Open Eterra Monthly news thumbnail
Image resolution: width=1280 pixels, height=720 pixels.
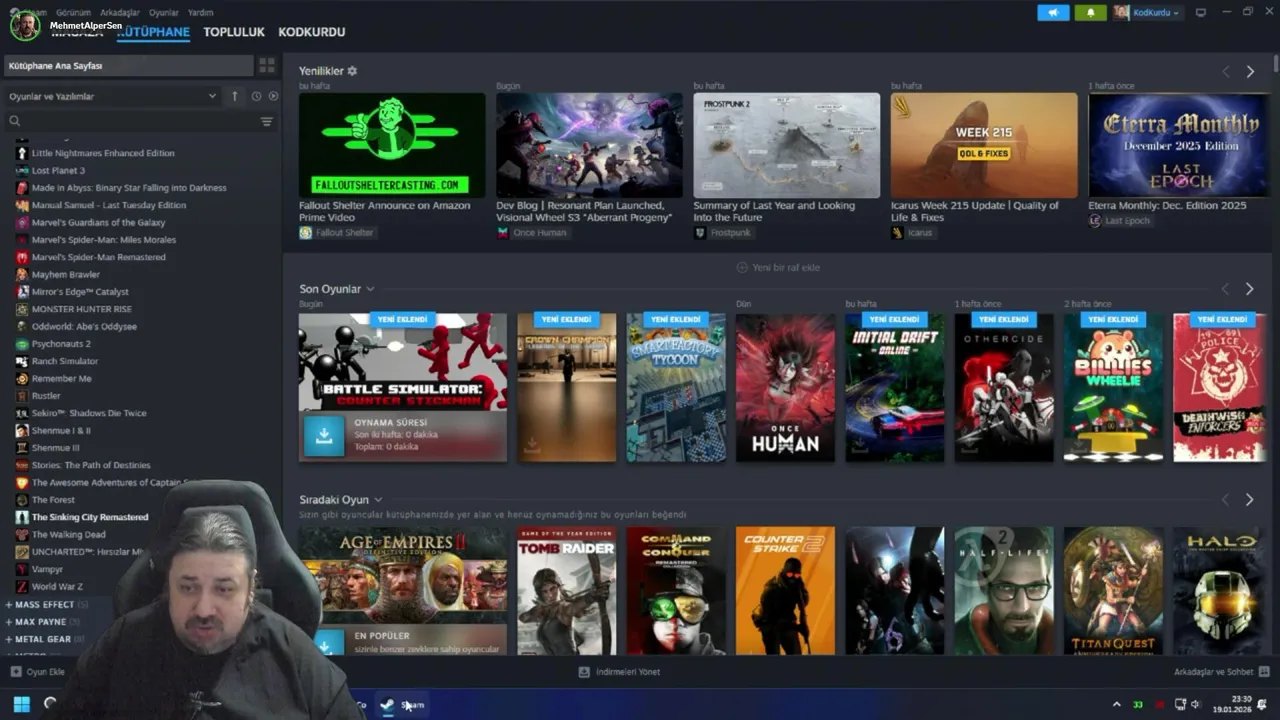click(x=1178, y=145)
